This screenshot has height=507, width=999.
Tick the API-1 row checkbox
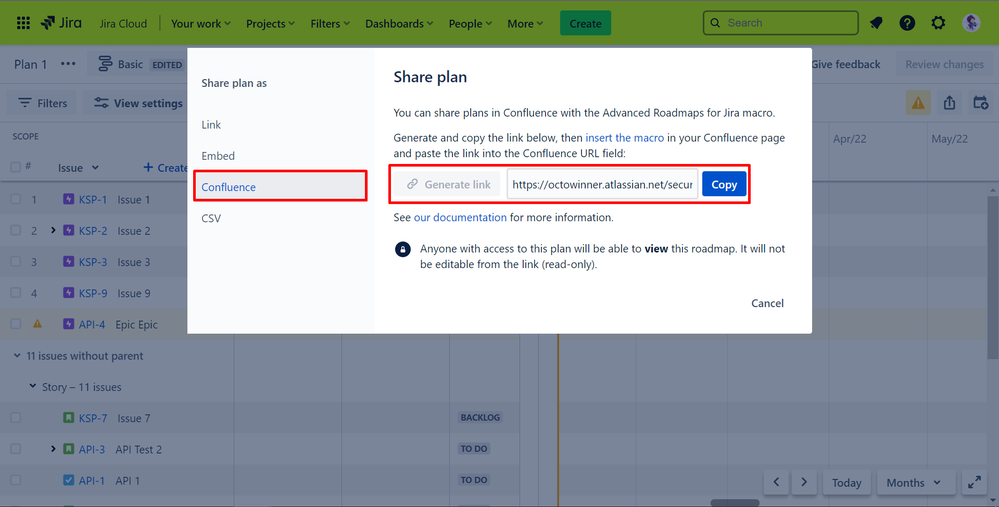coord(15,480)
